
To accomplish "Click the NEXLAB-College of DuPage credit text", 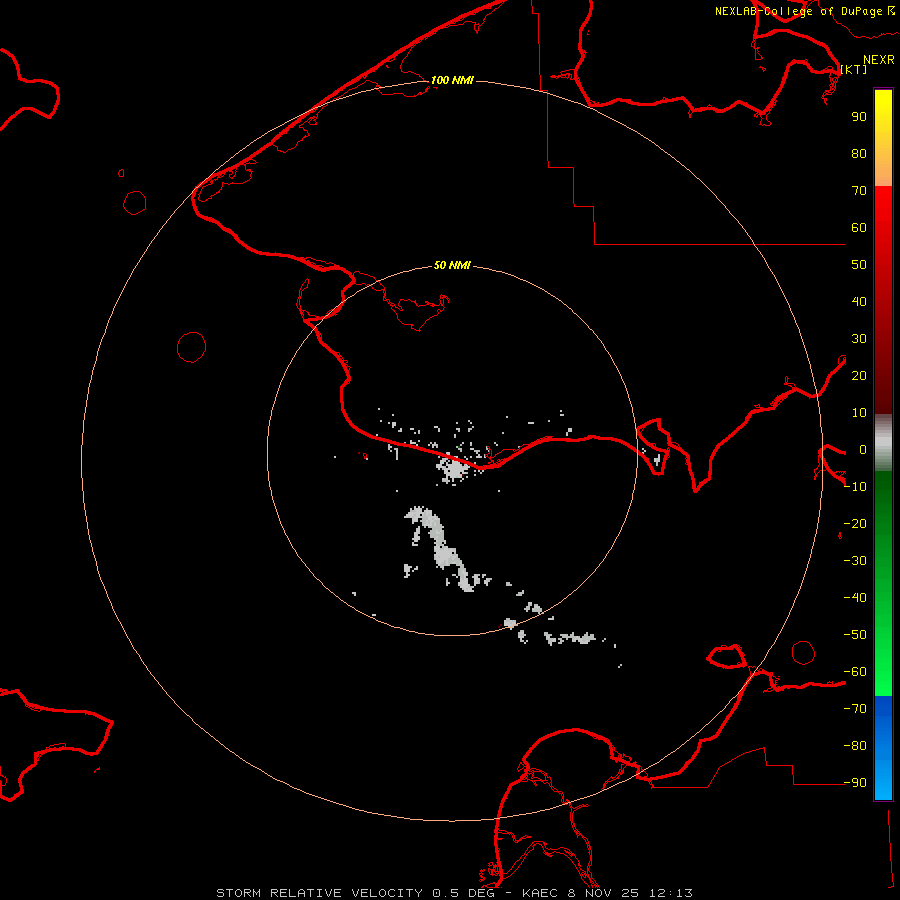I will tap(805, 11).
